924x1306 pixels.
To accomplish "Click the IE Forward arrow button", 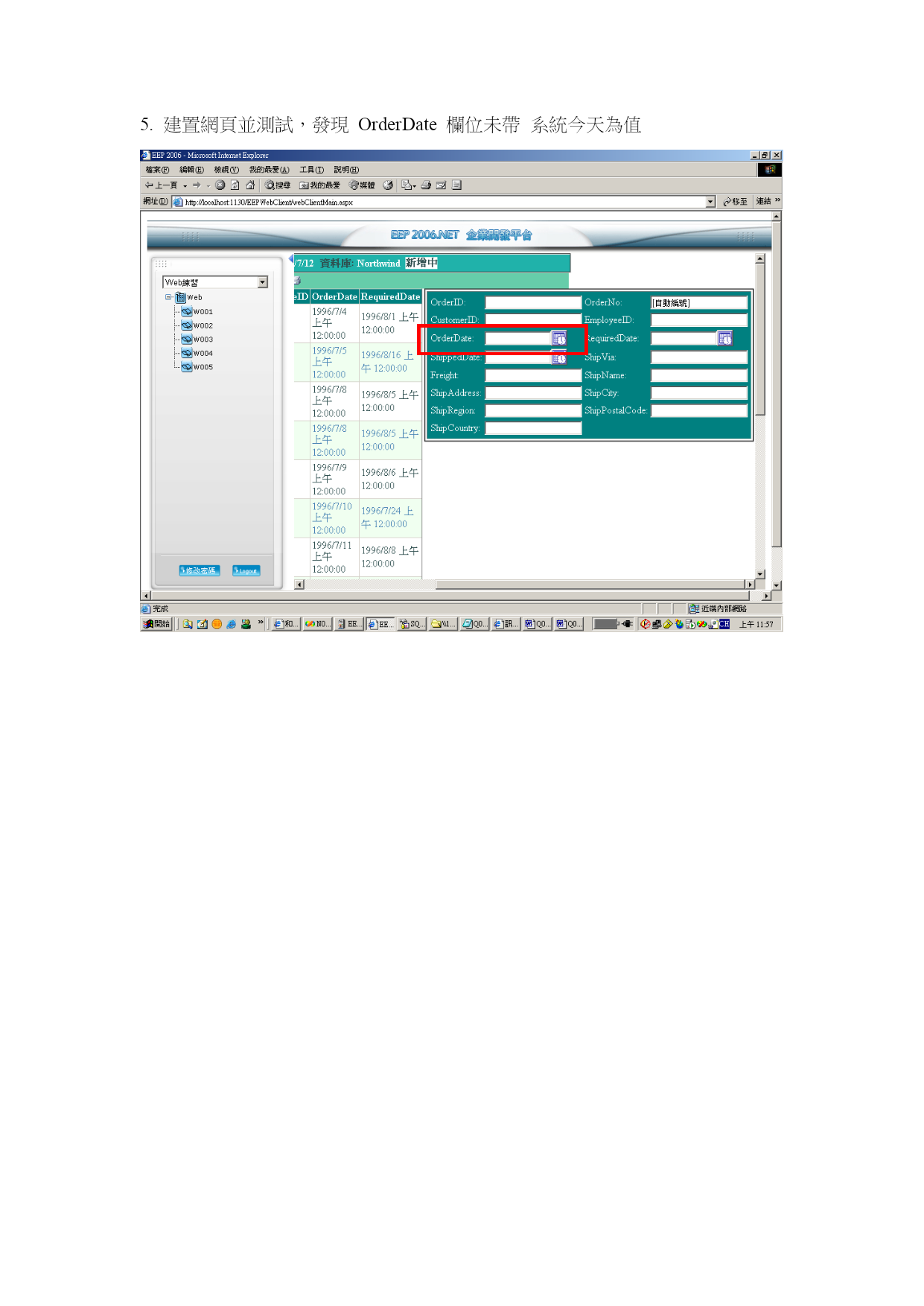I will 197,185.
